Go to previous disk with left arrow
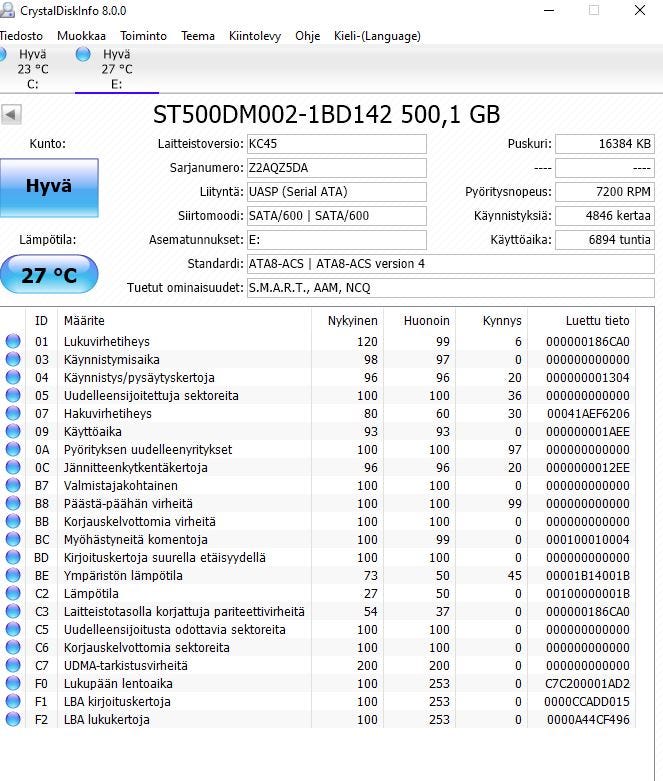 tap(11, 115)
